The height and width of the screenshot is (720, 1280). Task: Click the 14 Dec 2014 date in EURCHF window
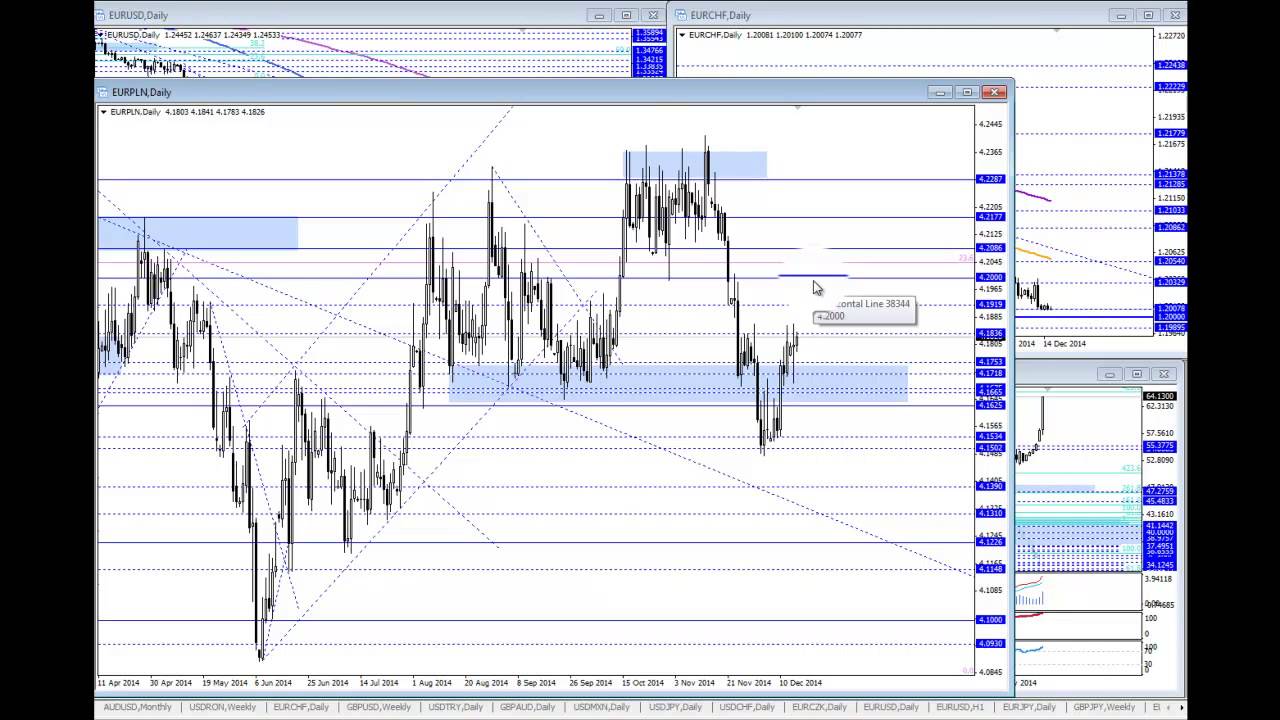point(1064,344)
